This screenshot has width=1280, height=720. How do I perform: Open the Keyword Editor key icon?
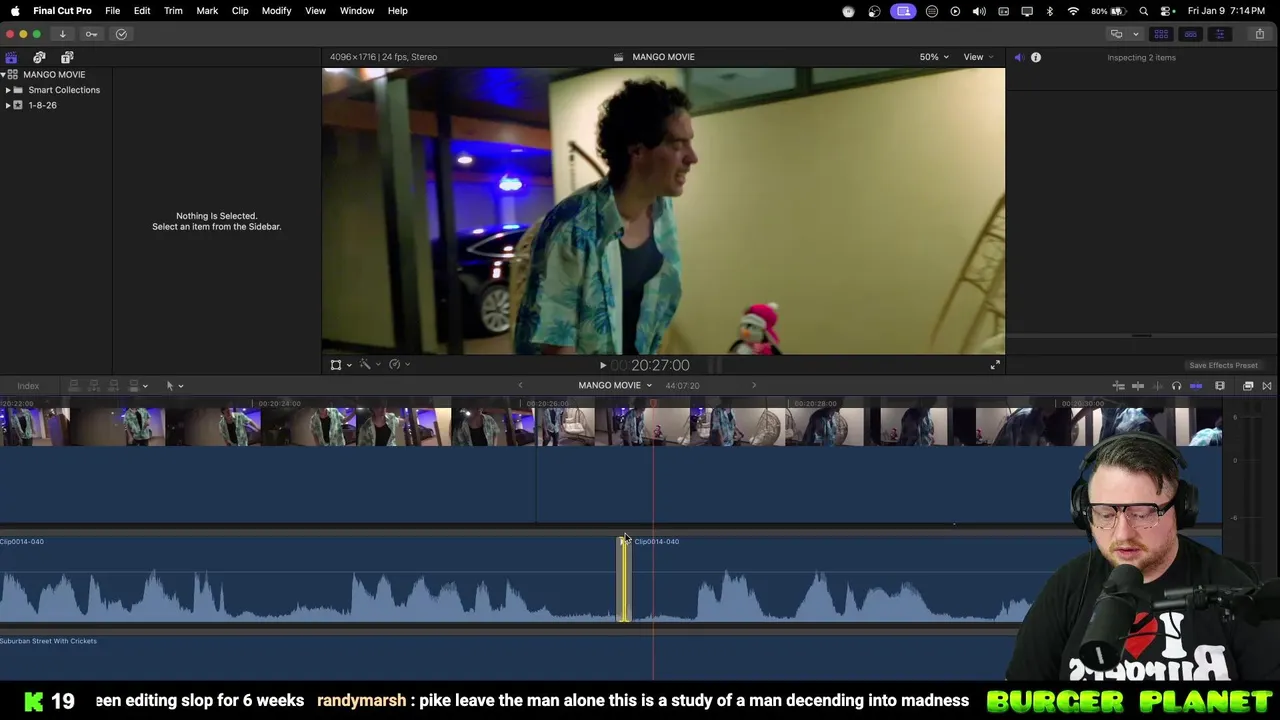pos(91,34)
